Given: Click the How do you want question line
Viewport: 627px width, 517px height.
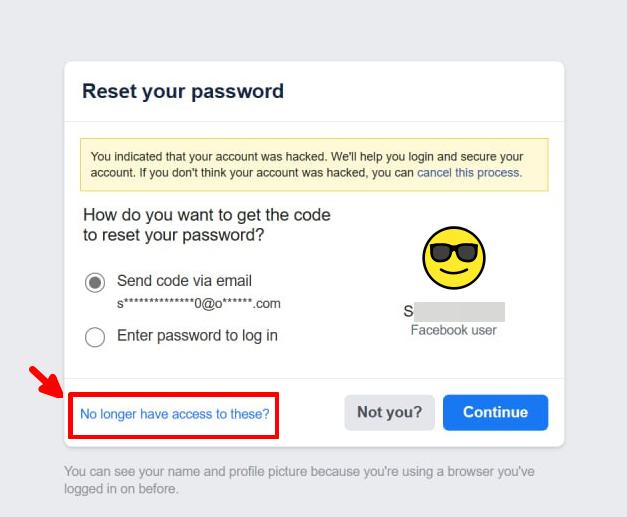Looking at the screenshot, I should click(207, 215).
